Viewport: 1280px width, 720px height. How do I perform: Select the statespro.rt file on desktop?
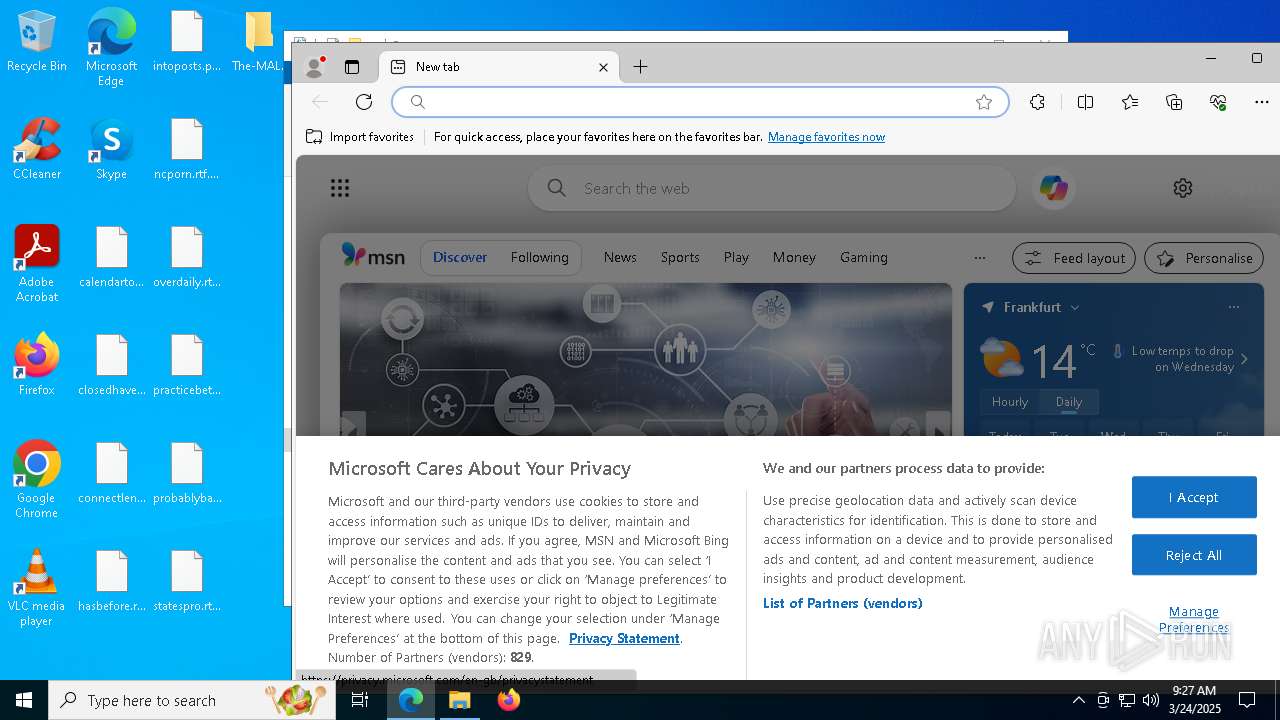point(187,581)
